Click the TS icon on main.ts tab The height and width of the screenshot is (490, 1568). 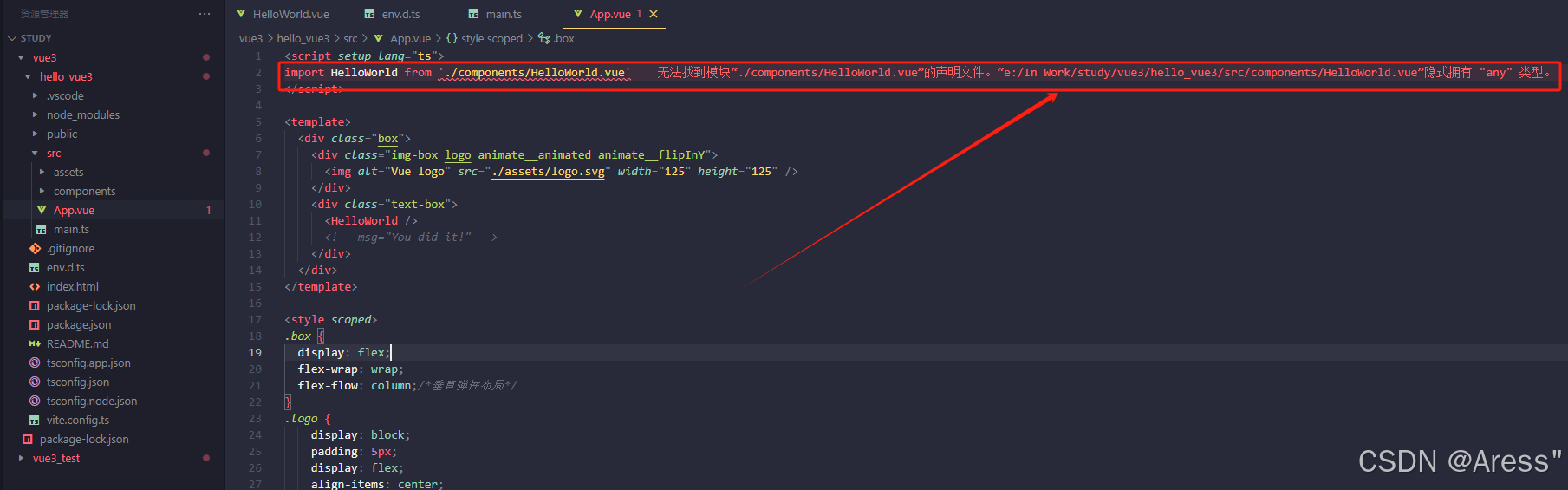tap(474, 14)
